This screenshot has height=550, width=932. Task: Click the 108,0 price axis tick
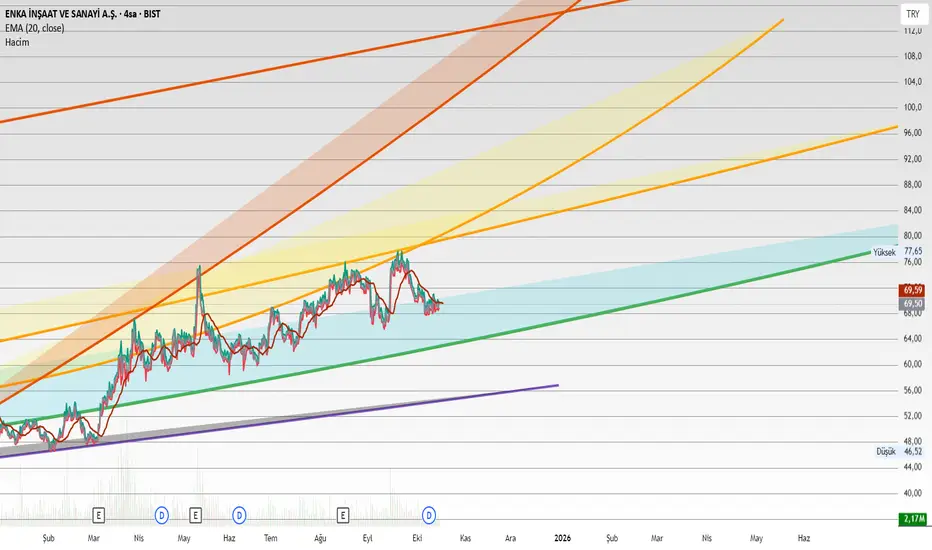pos(913,56)
